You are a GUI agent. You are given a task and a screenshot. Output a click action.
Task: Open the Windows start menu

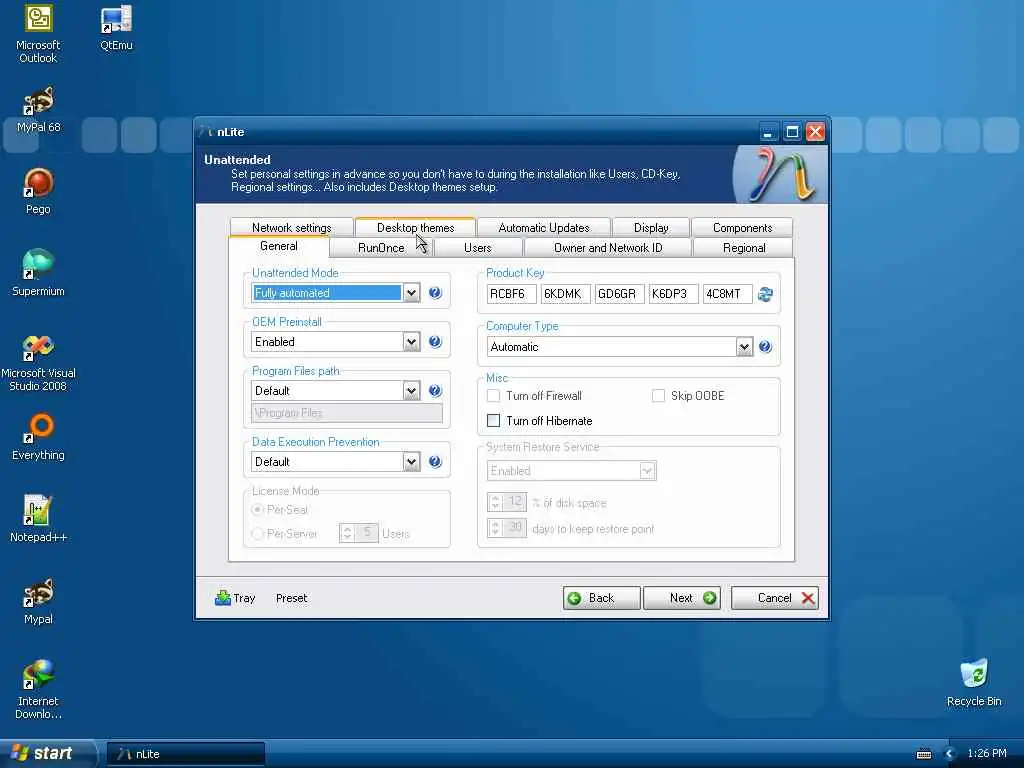(x=47, y=753)
